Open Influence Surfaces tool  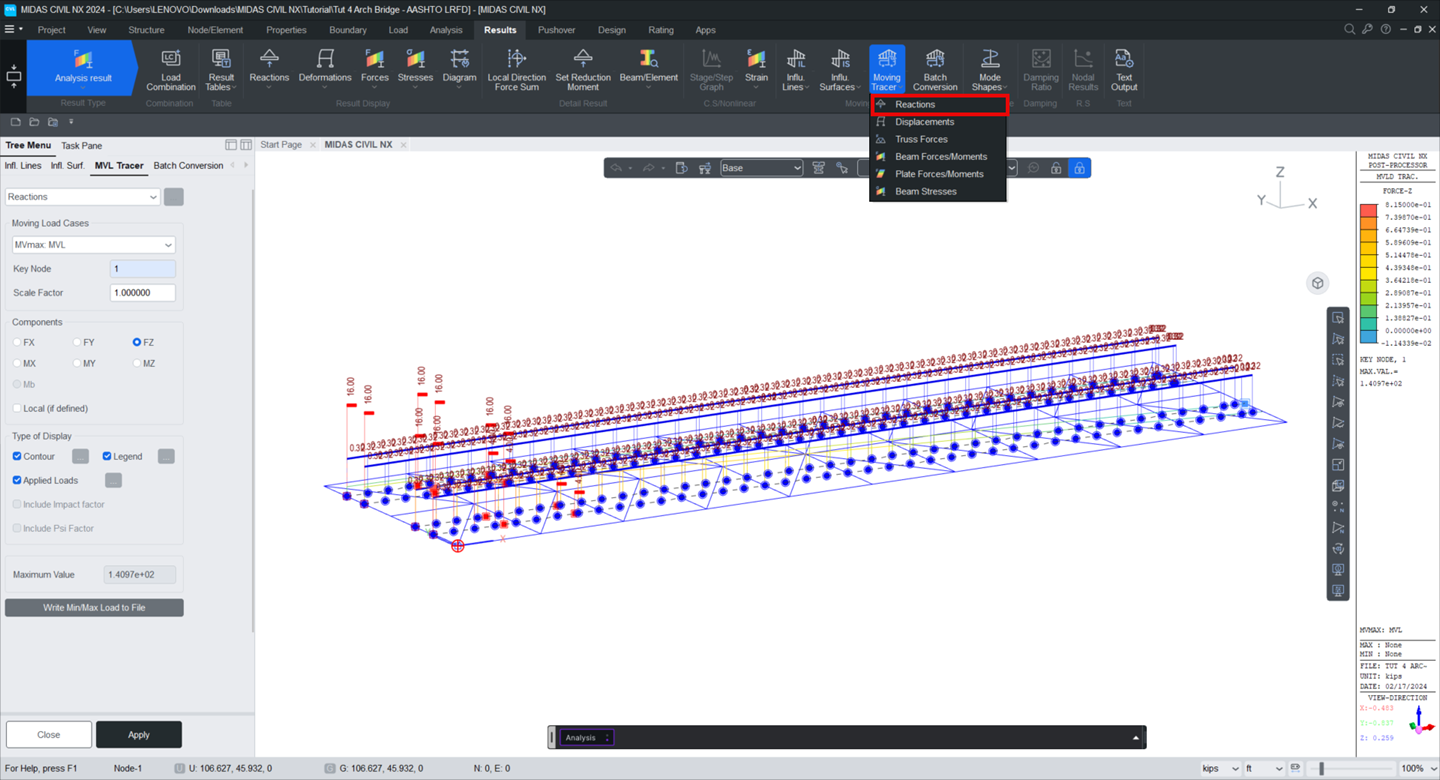point(840,69)
